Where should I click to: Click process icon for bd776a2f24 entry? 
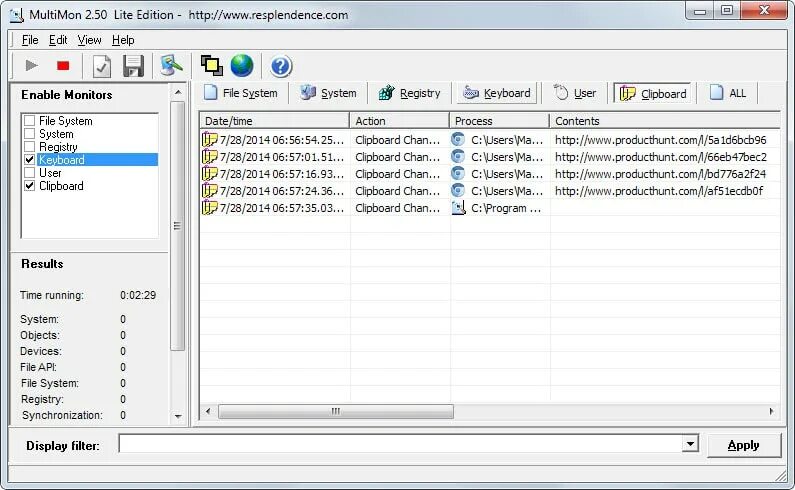[458, 174]
